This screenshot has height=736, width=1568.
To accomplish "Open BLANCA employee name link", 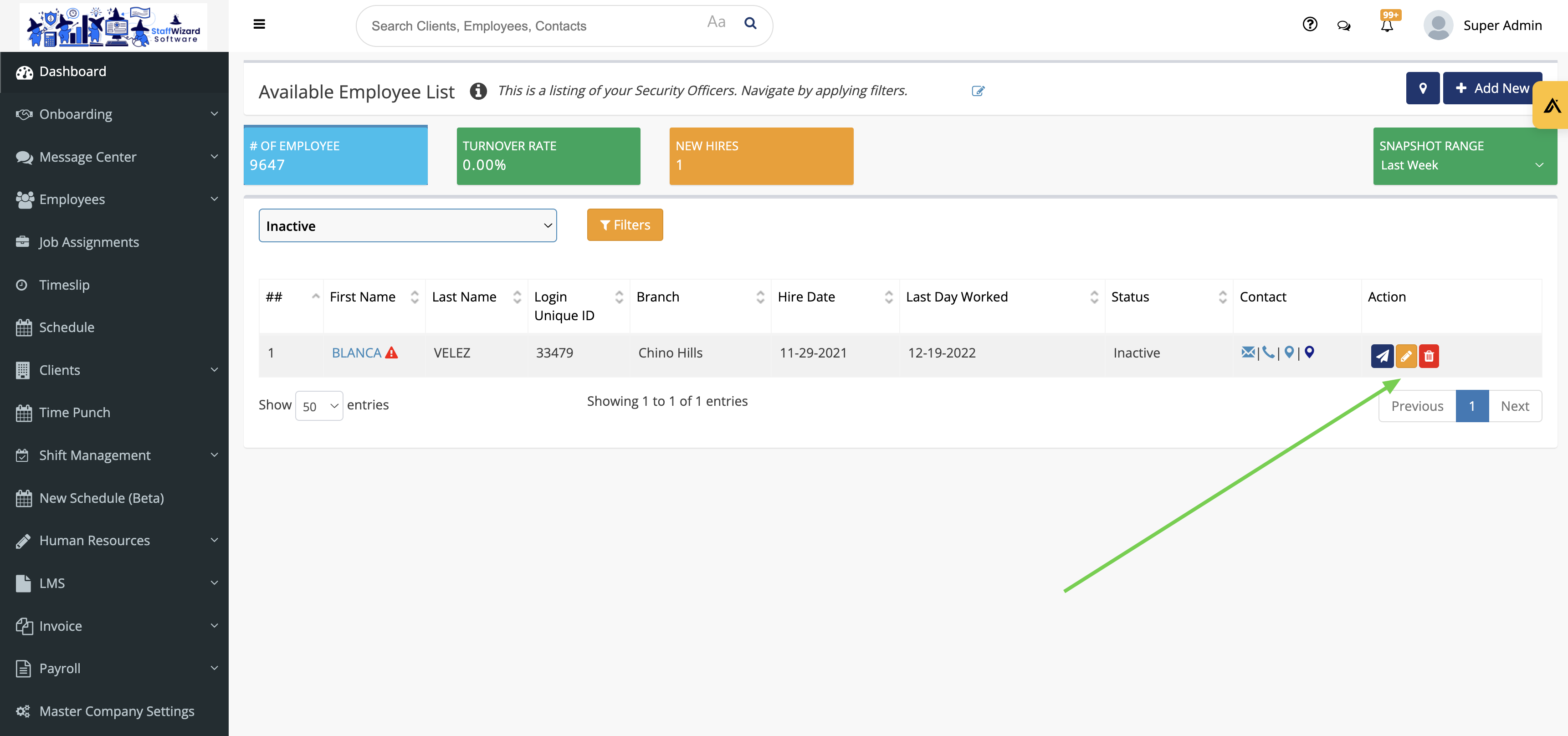I will point(356,353).
